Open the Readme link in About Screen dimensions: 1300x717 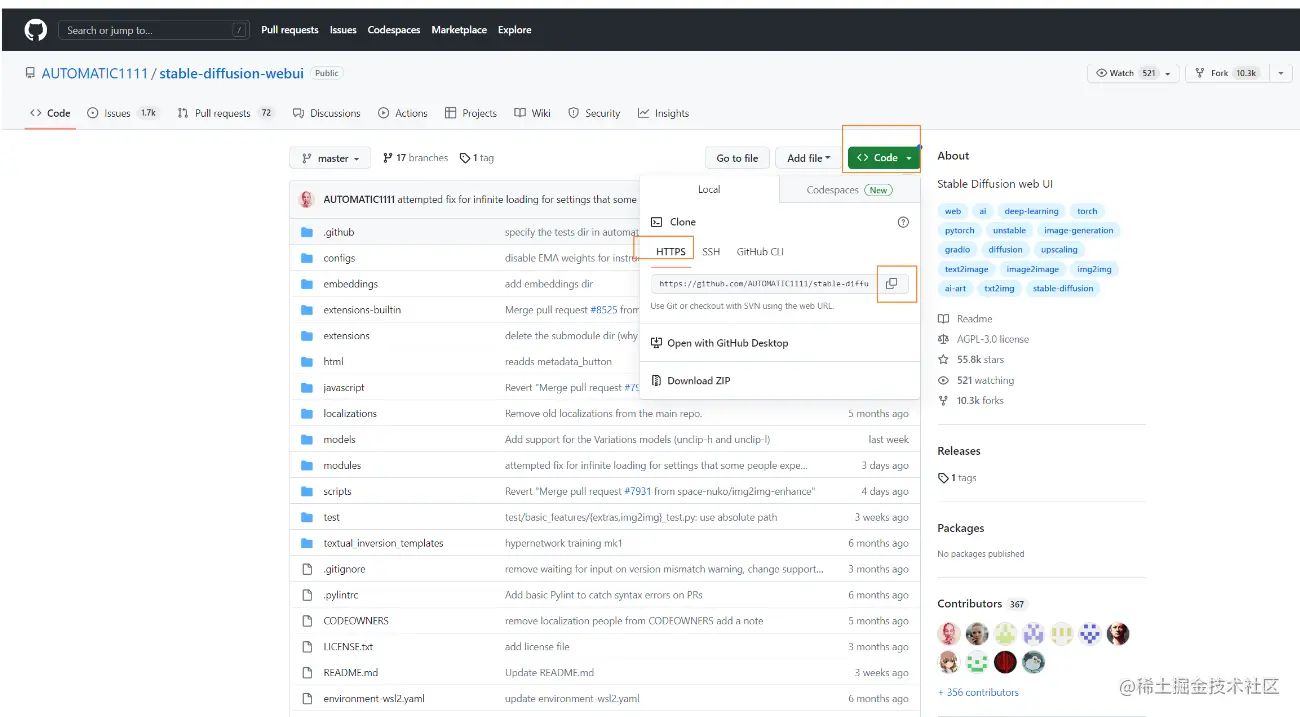(965, 319)
